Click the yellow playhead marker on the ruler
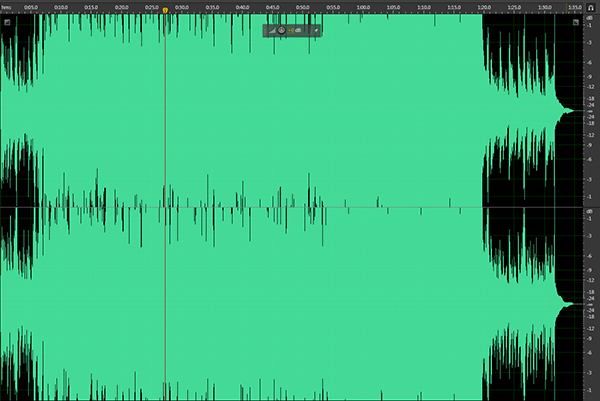Viewport: 600px width, 401px height. tap(165, 10)
